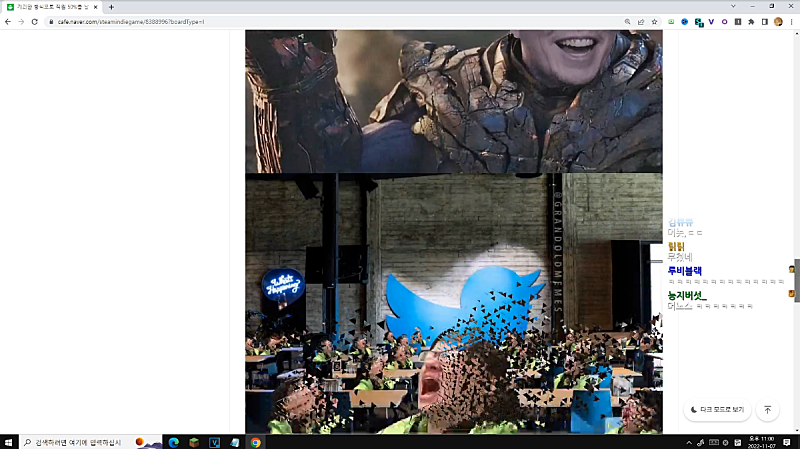This screenshot has height=449, width=800.
Task: Click the Thanos armor meme image
Action: coord(454,101)
